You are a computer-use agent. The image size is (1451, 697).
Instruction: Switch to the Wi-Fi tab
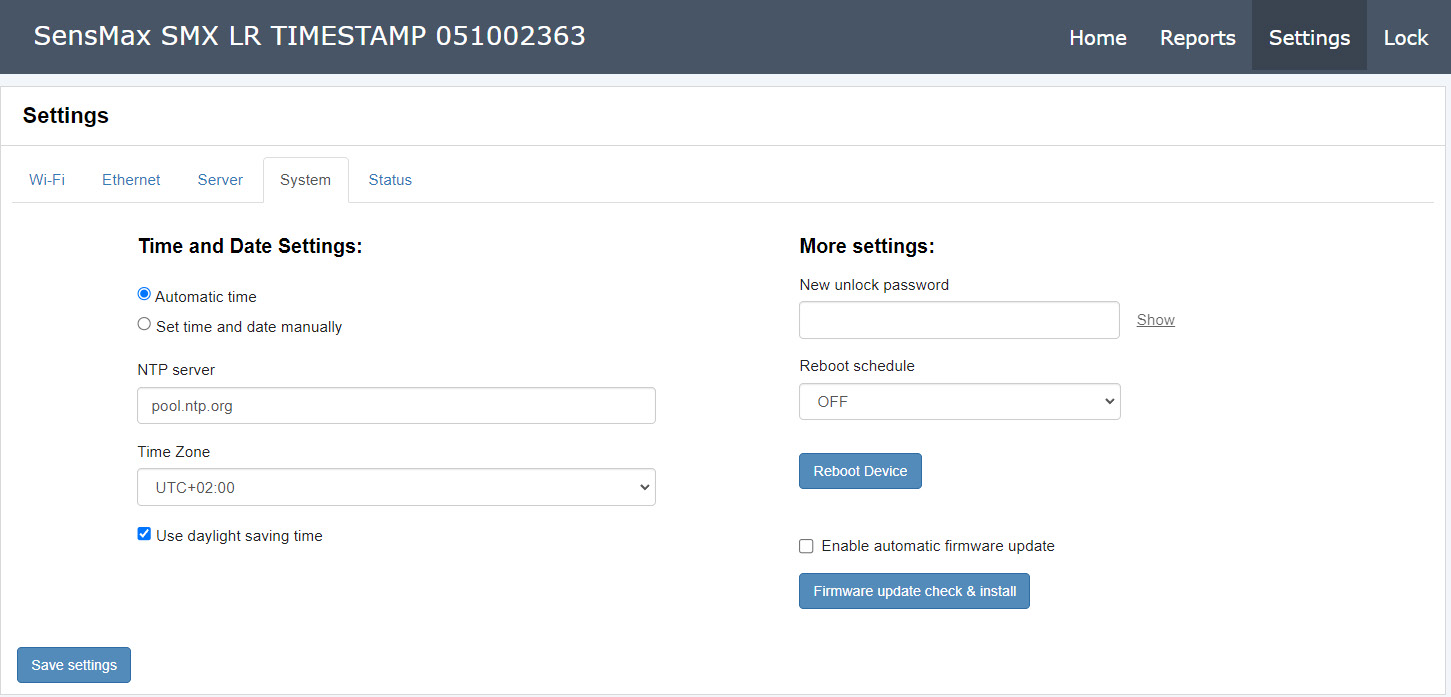pos(47,180)
